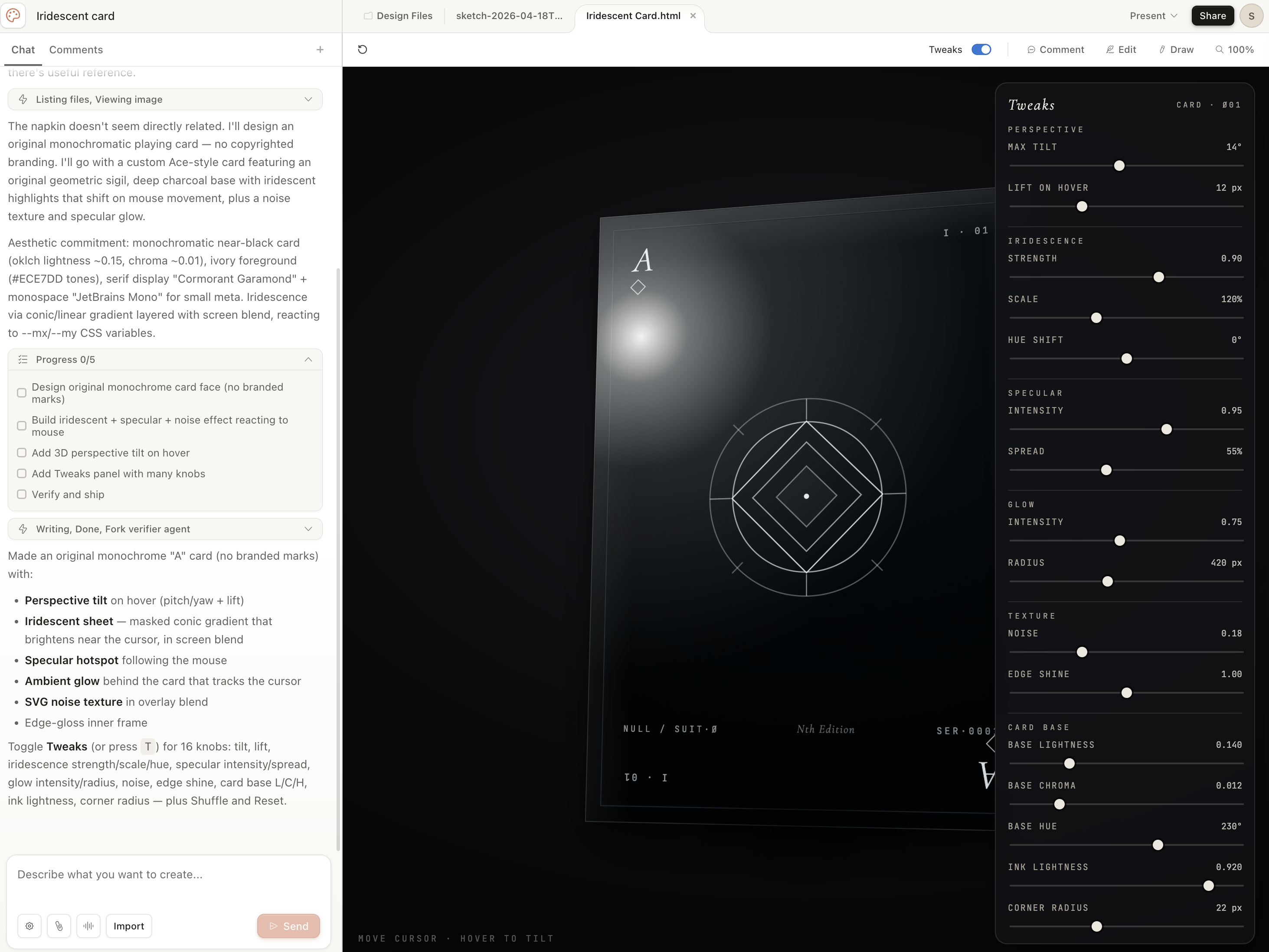Open the Comment tool in toolbar
This screenshot has height=952, width=1269.
1056,50
